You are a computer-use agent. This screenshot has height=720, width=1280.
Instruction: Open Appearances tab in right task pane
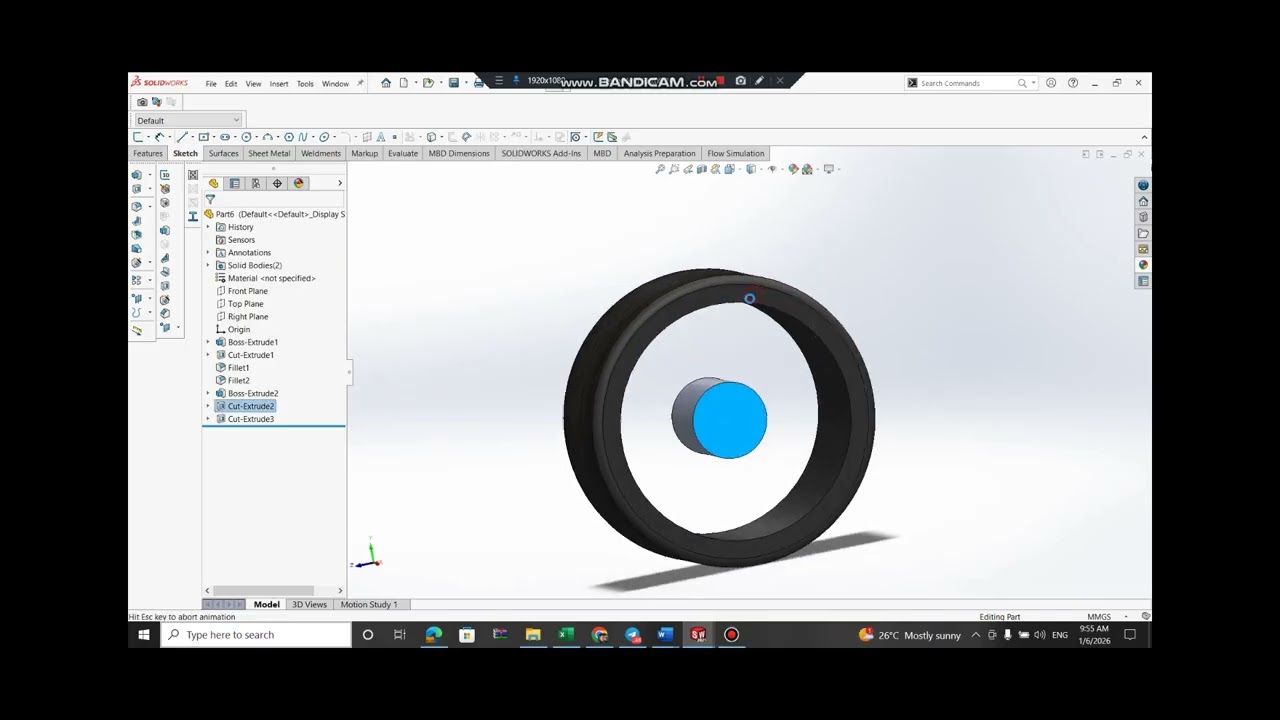pyautogui.click(x=1143, y=265)
